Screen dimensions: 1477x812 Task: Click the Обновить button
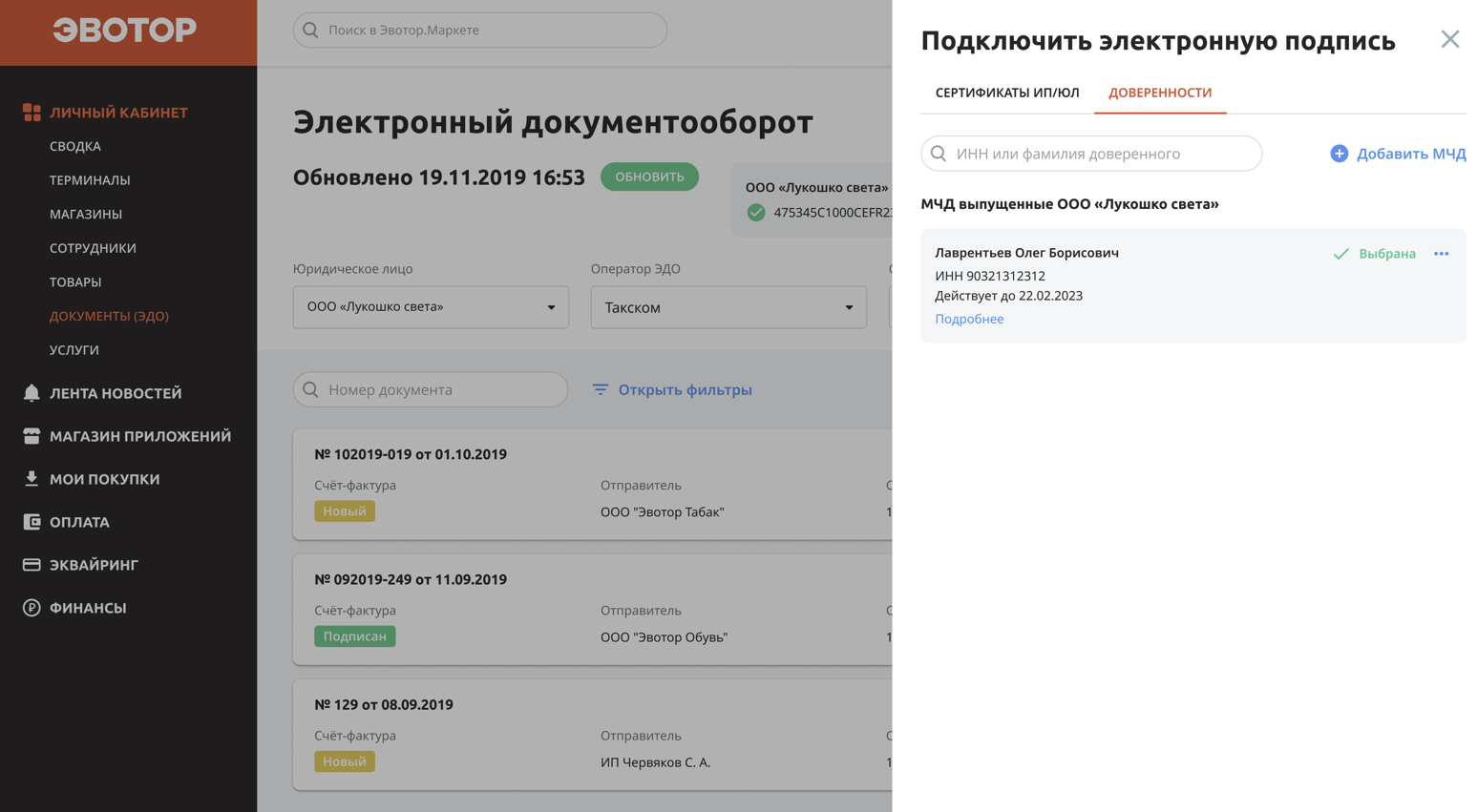649,177
